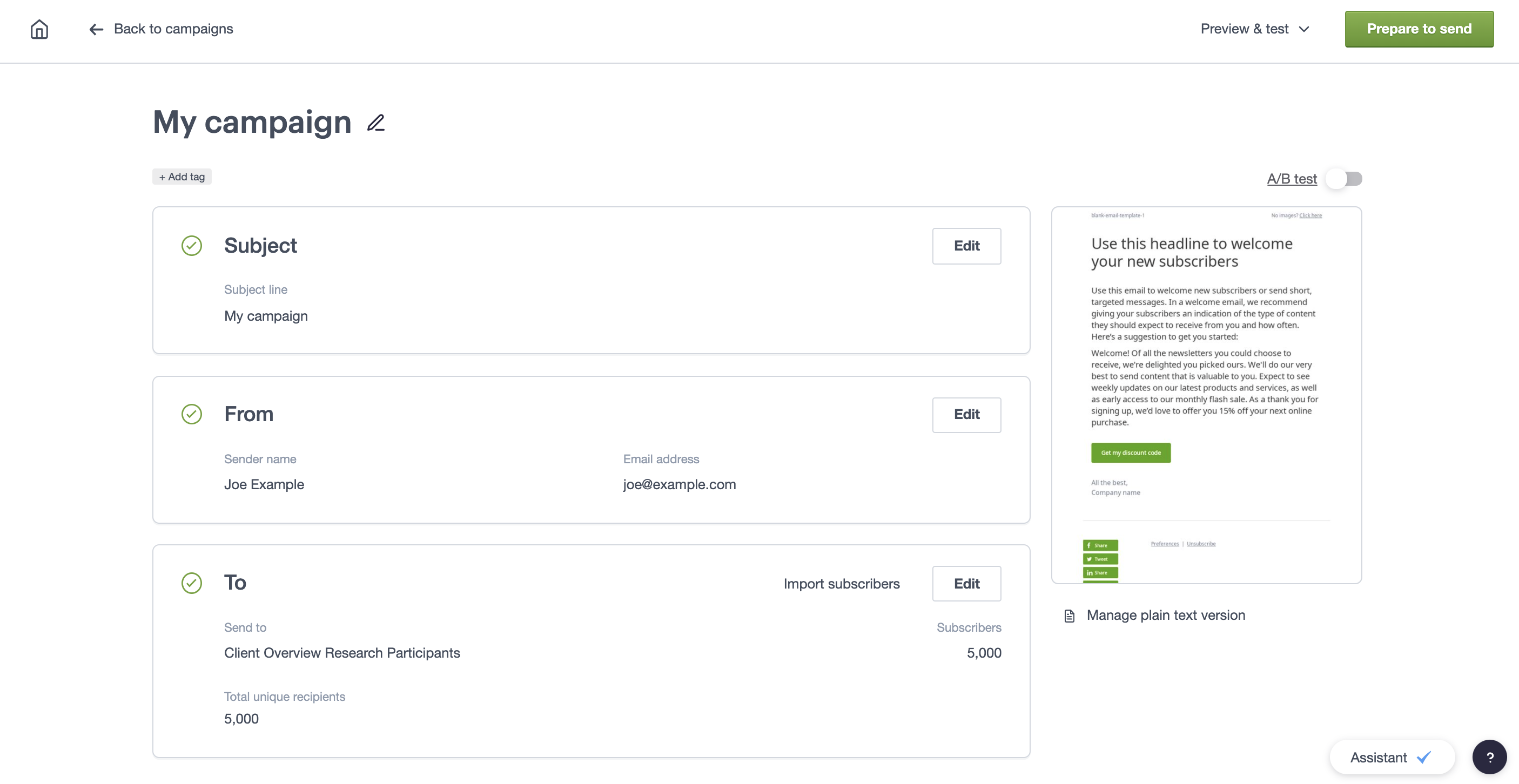Open the A/B test link

tap(1292, 179)
